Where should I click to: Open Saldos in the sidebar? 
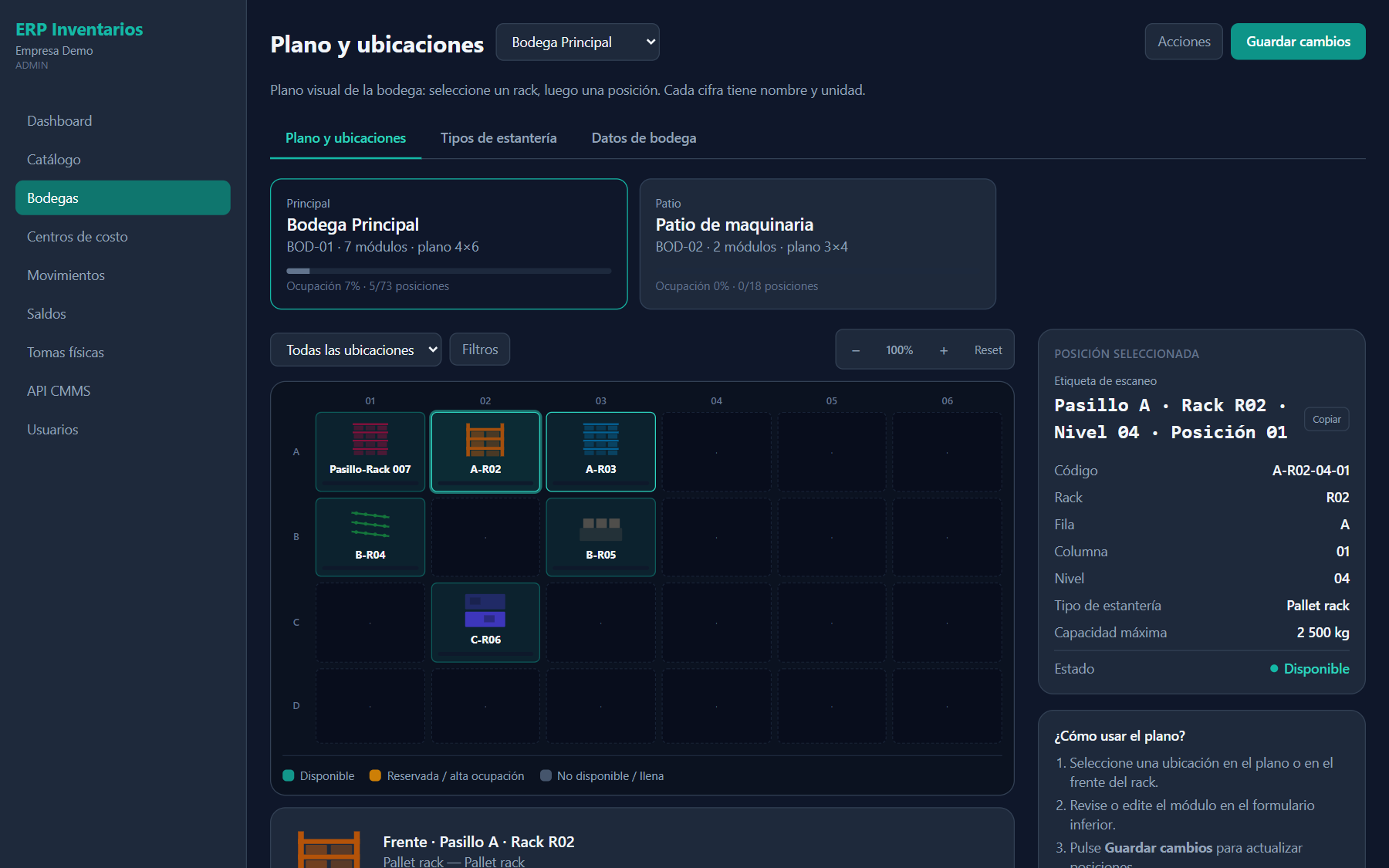coord(123,314)
